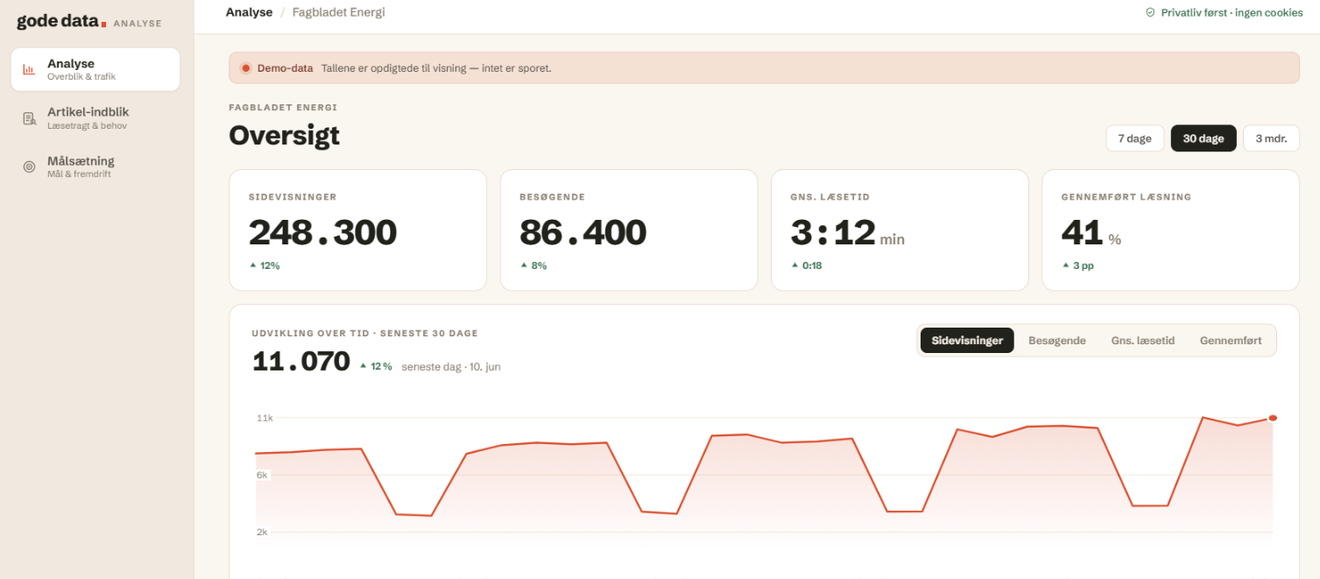Click the Oversigt heading
Image resolution: width=1320 pixels, height=579 pixels.
pyautogui.click(x=284, y=135)
